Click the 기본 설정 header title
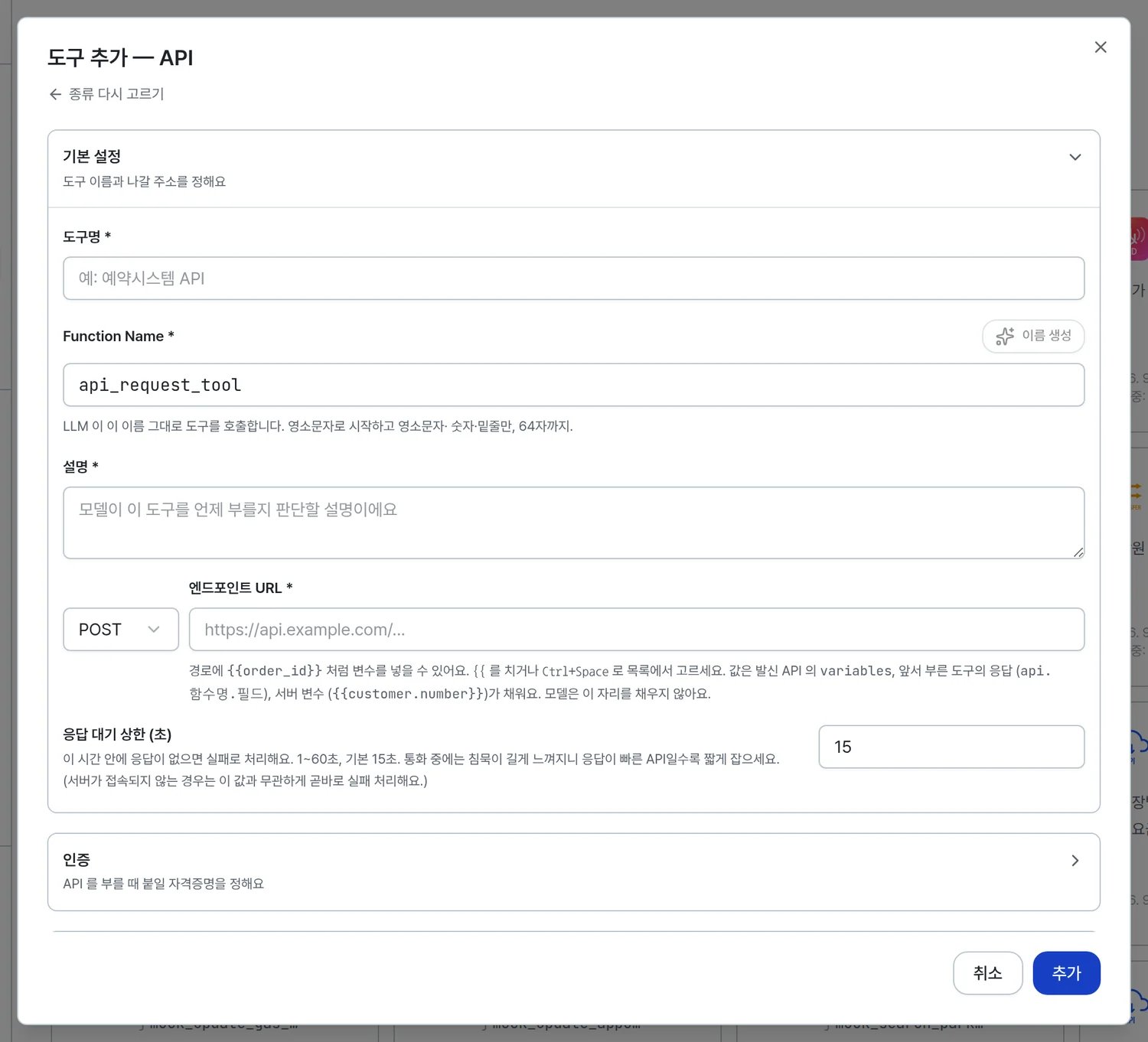 point(92,156)
